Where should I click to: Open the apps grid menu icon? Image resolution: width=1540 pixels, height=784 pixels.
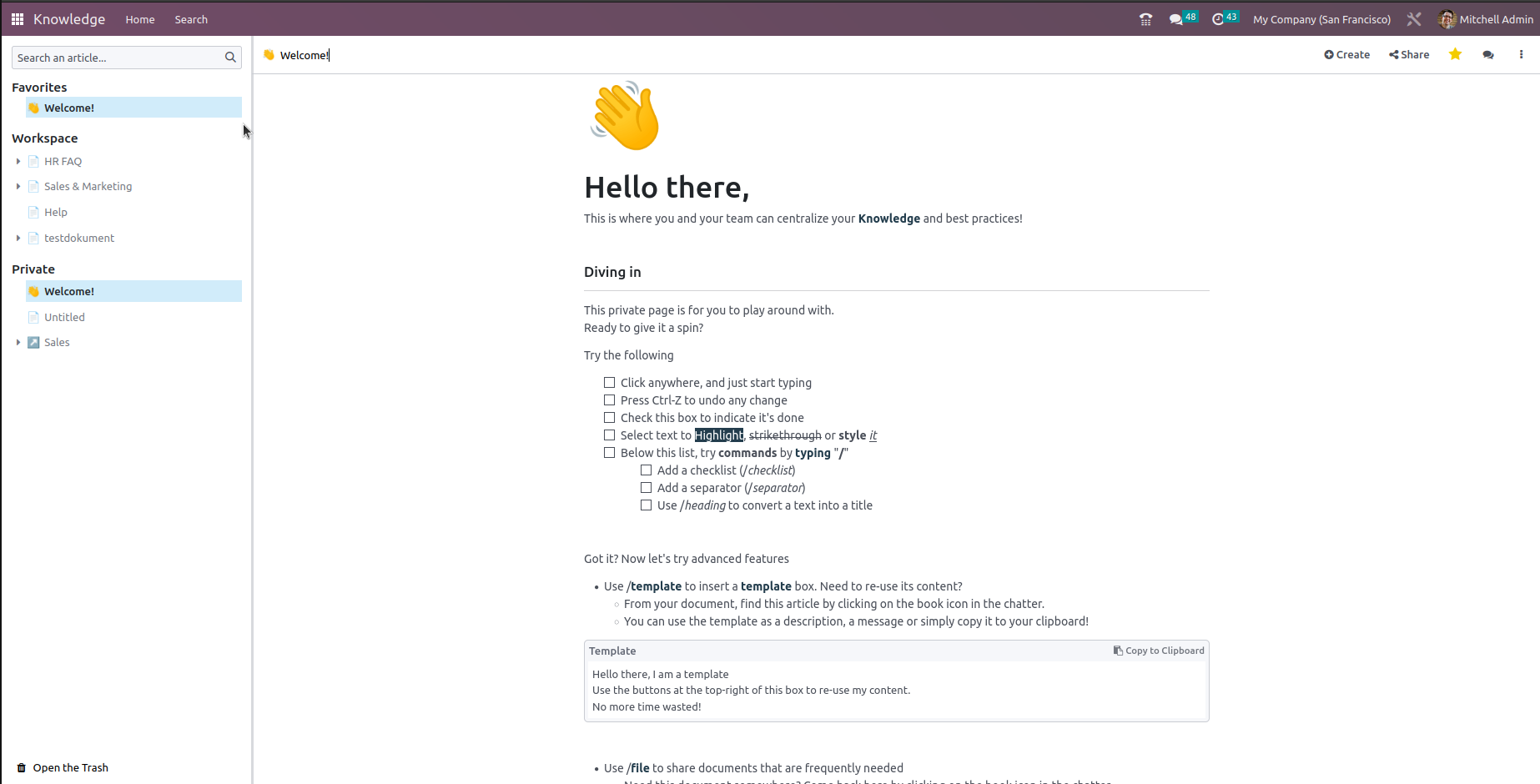coord(18,19)
